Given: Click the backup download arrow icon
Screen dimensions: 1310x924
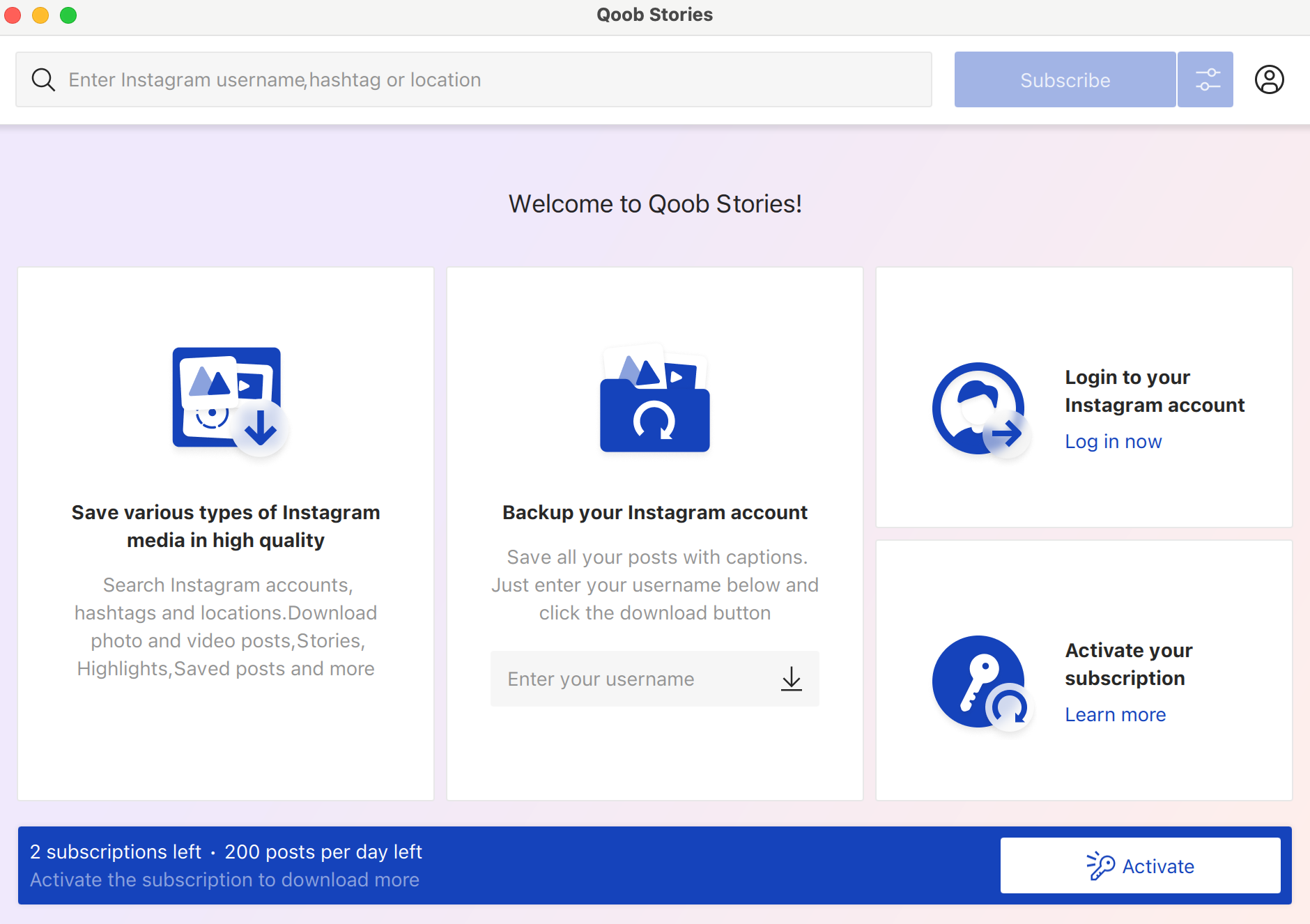Looking at the screenshot, I should tap(792, 679).
